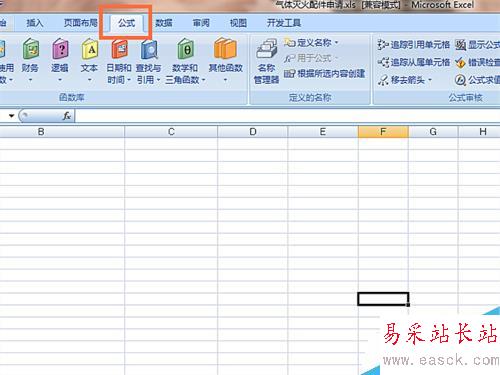This screenshot has width=500, height=375.
Task: Click 公式求值 (Evaluate Formula)
Action: (477, 80)
